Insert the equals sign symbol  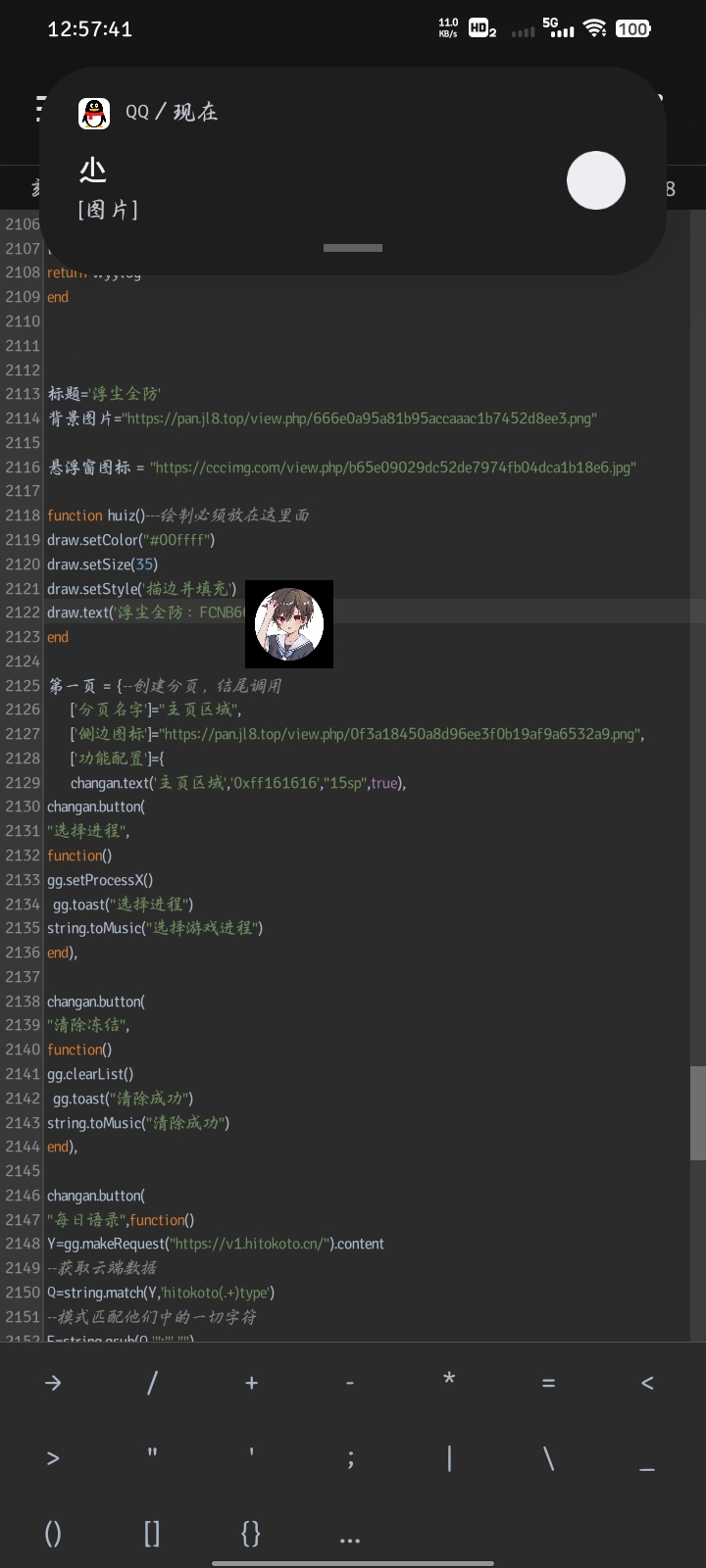[548, 1383]
